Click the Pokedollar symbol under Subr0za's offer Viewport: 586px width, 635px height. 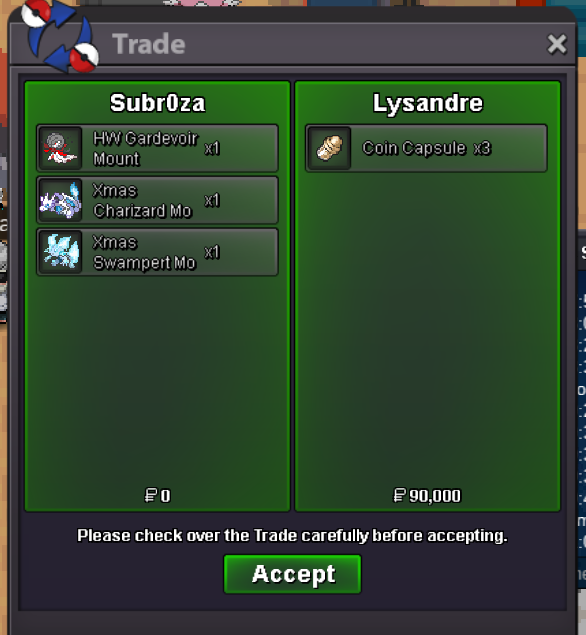[151, 495]
